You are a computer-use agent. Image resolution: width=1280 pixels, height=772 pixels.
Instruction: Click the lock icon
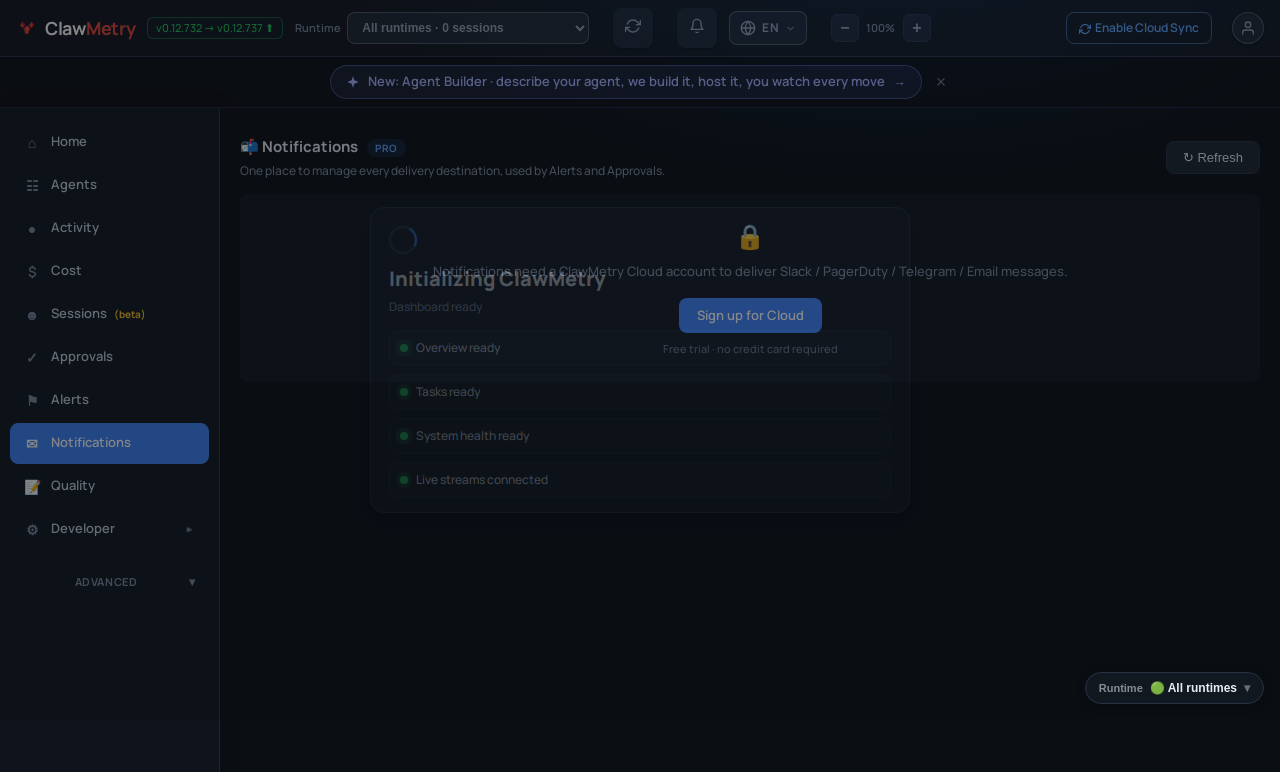(x=750, y=237)
